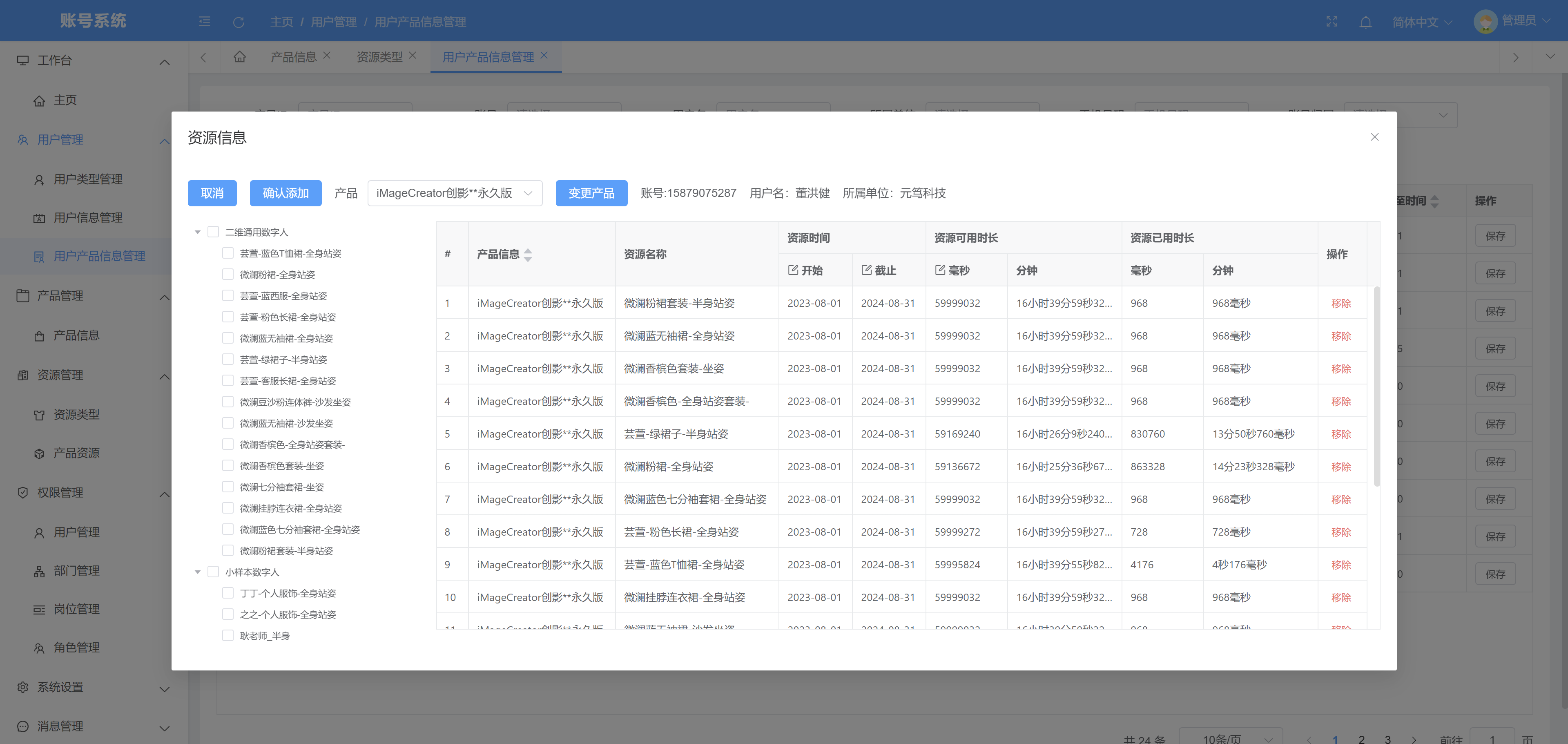This screenshot has width=1568, height=744.
Task: Remove row 9 芸萱-蓝色T恤裙-全身站姿
Action: tap(1341, 565)
